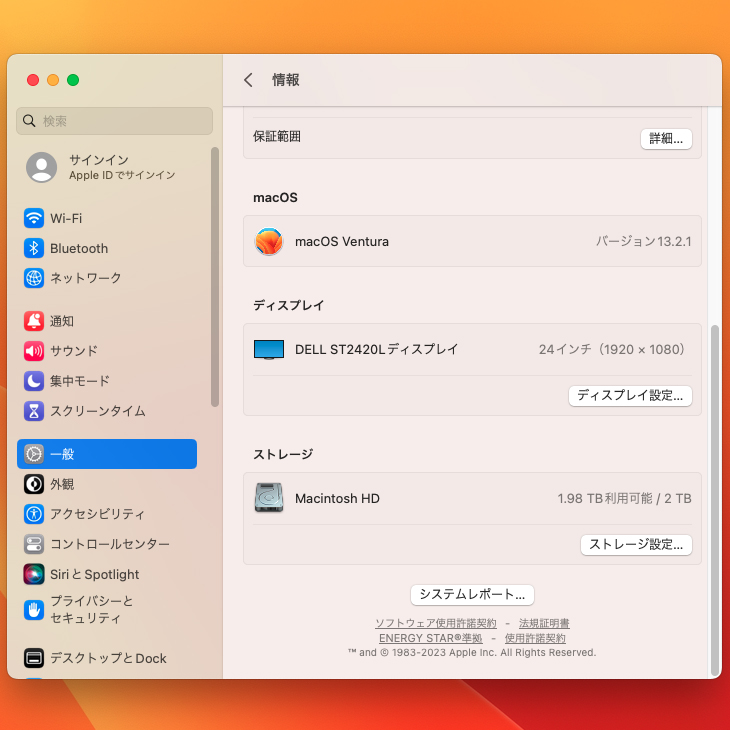Select the 一般 label in sidebar

pyautogui.click(x=62, y=454)
